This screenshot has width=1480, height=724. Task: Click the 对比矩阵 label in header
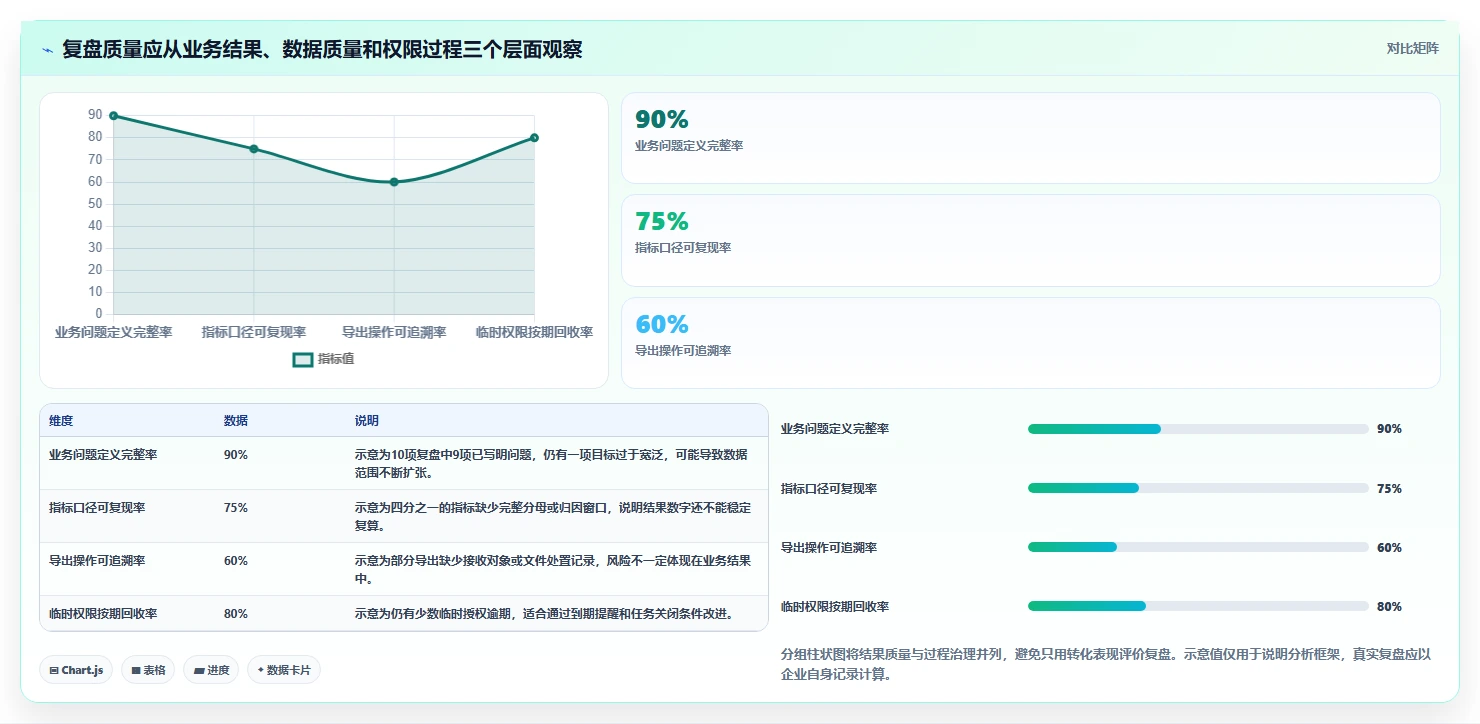pos(1413,48)
